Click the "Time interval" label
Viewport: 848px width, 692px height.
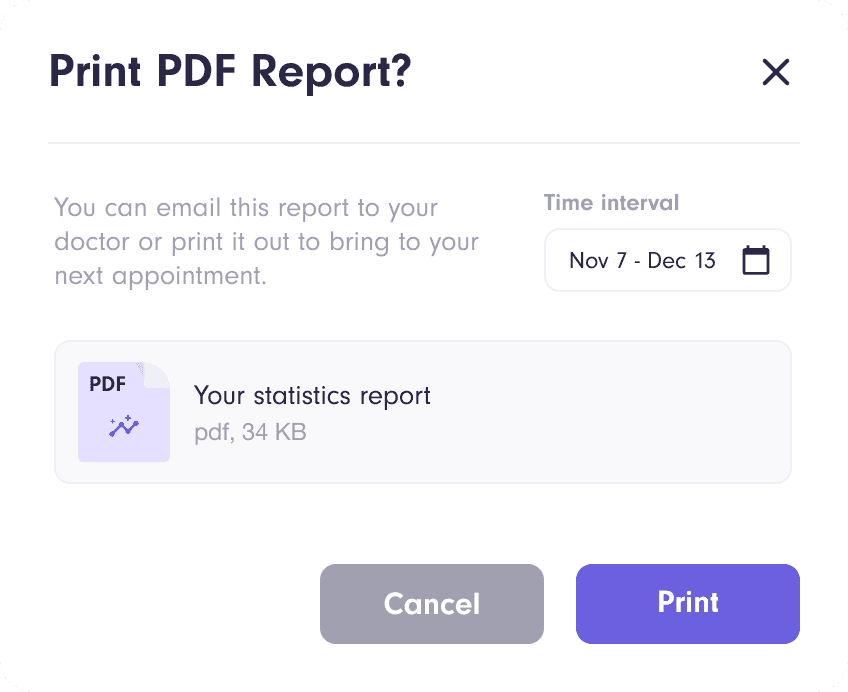611,203
